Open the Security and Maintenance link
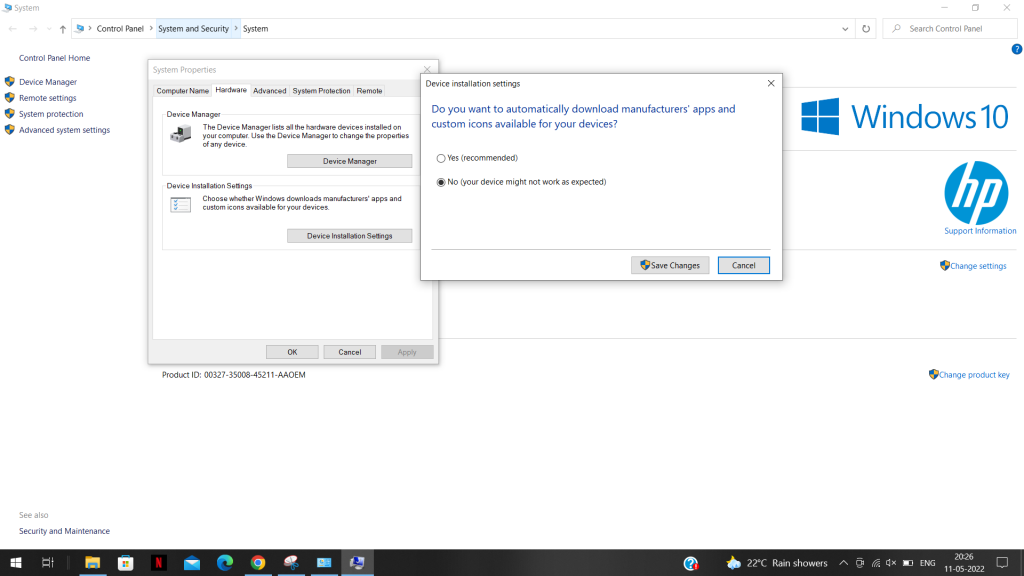The width and height of the screenshot is (1024, 576). (64, 531)
